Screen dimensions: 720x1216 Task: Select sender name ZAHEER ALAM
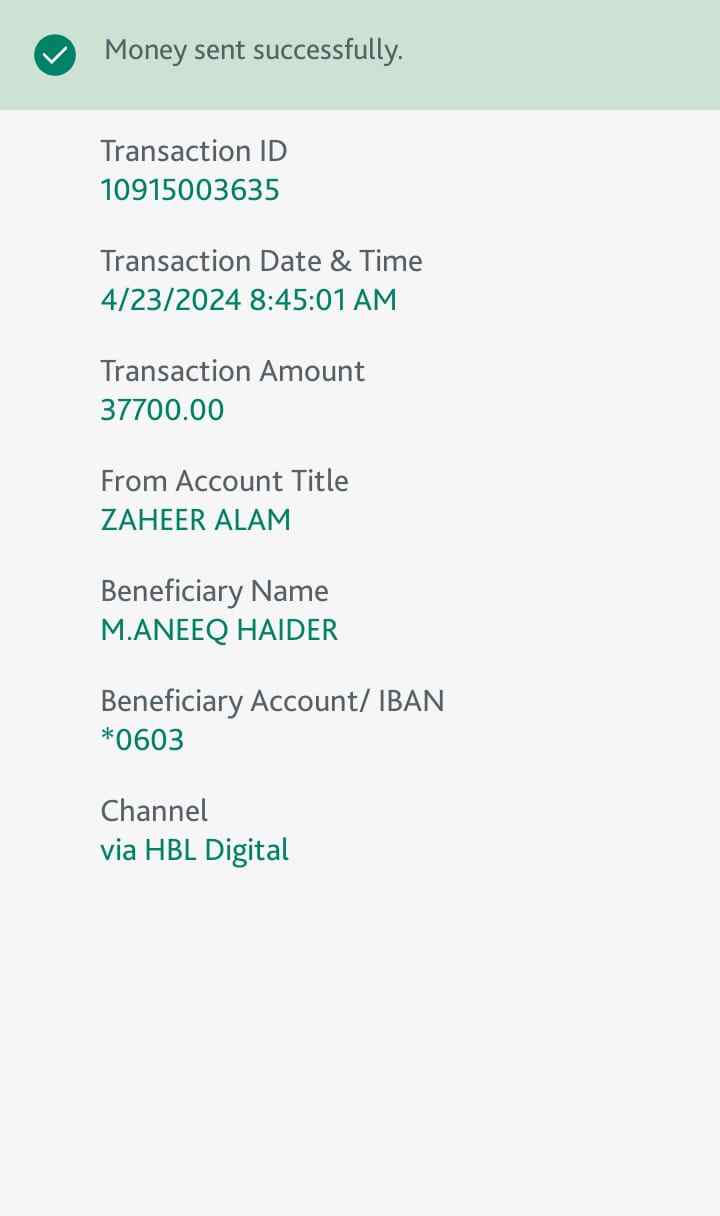click(x=195, y=520)
